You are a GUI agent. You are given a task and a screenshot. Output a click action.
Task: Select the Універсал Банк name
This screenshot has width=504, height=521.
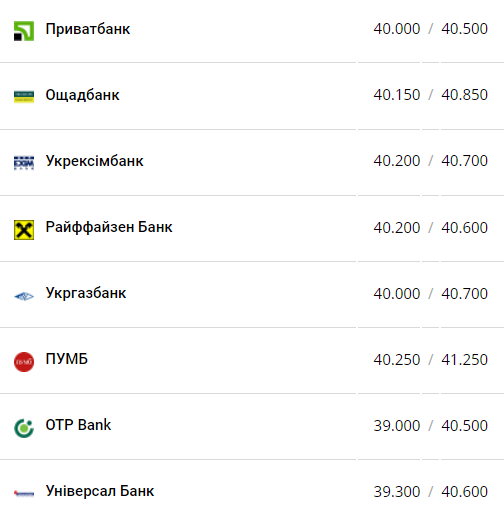click(100, 491)
